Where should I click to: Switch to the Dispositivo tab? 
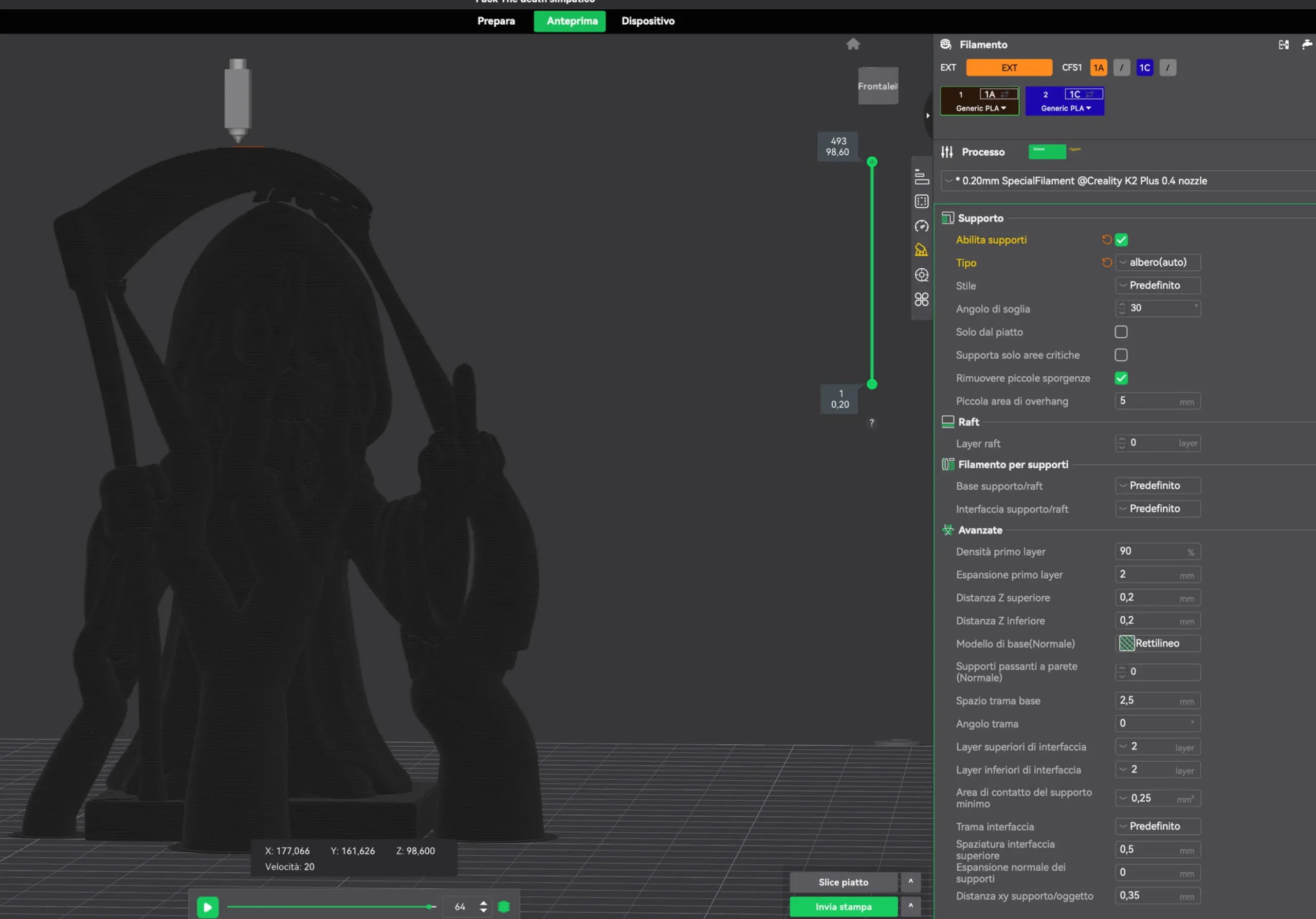pos(648,21)
